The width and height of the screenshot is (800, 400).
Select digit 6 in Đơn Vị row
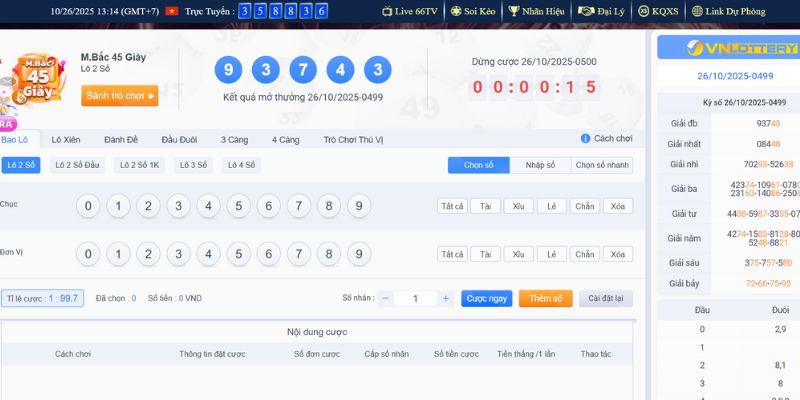click(x=269, y=254)
